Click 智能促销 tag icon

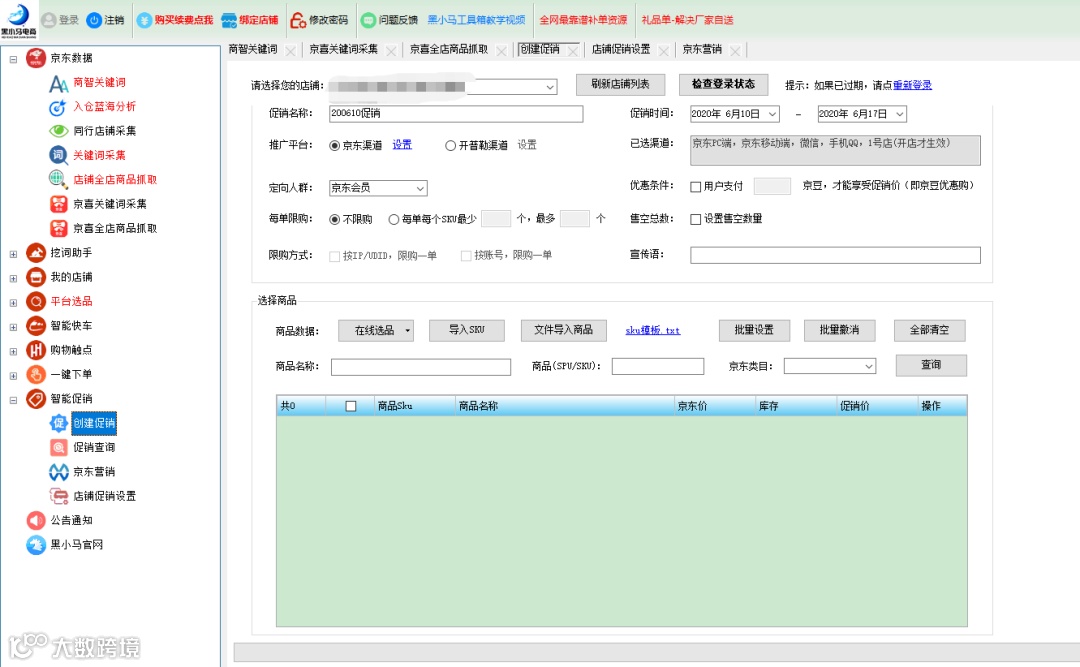[x=36, y=398]
